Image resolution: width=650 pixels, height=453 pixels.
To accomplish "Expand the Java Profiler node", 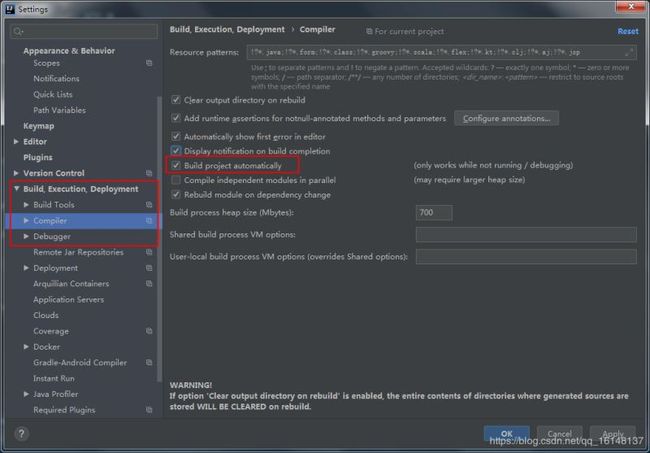I will [x=26, y=394].
